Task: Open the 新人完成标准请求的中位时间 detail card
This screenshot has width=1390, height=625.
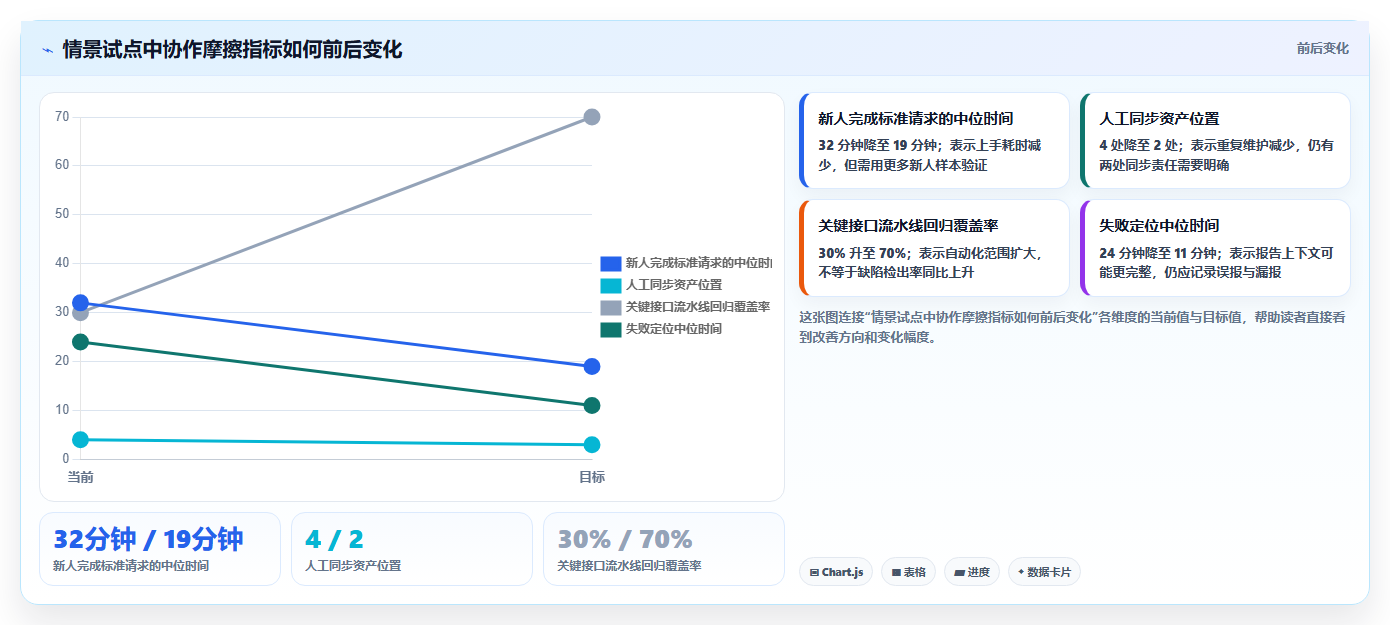Action: [x=934, y=141]
